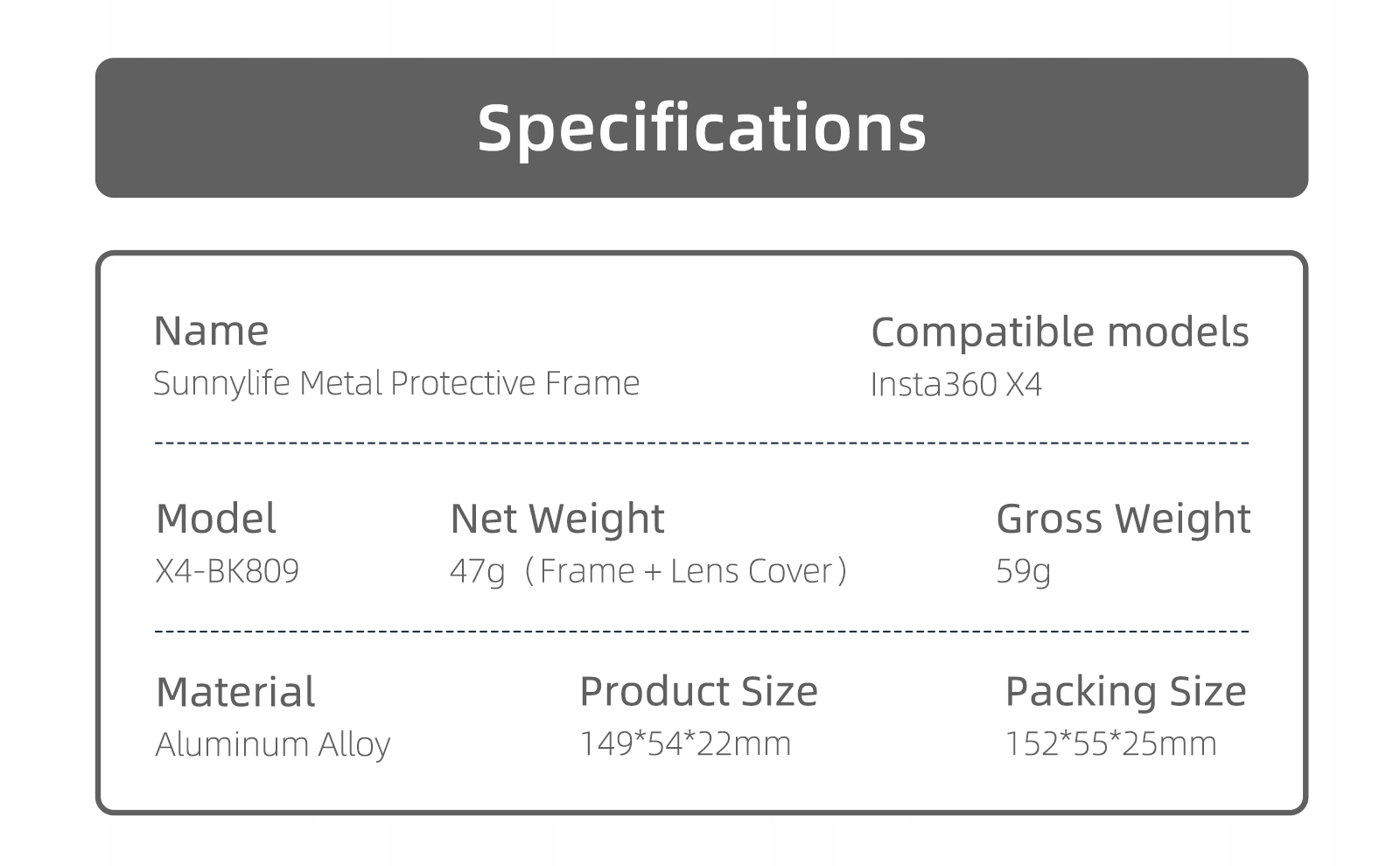Click the 149*54*22mm product dimensions
Image resolution: width=1400 pixels, height=866 pixels.
click(685, 744)
